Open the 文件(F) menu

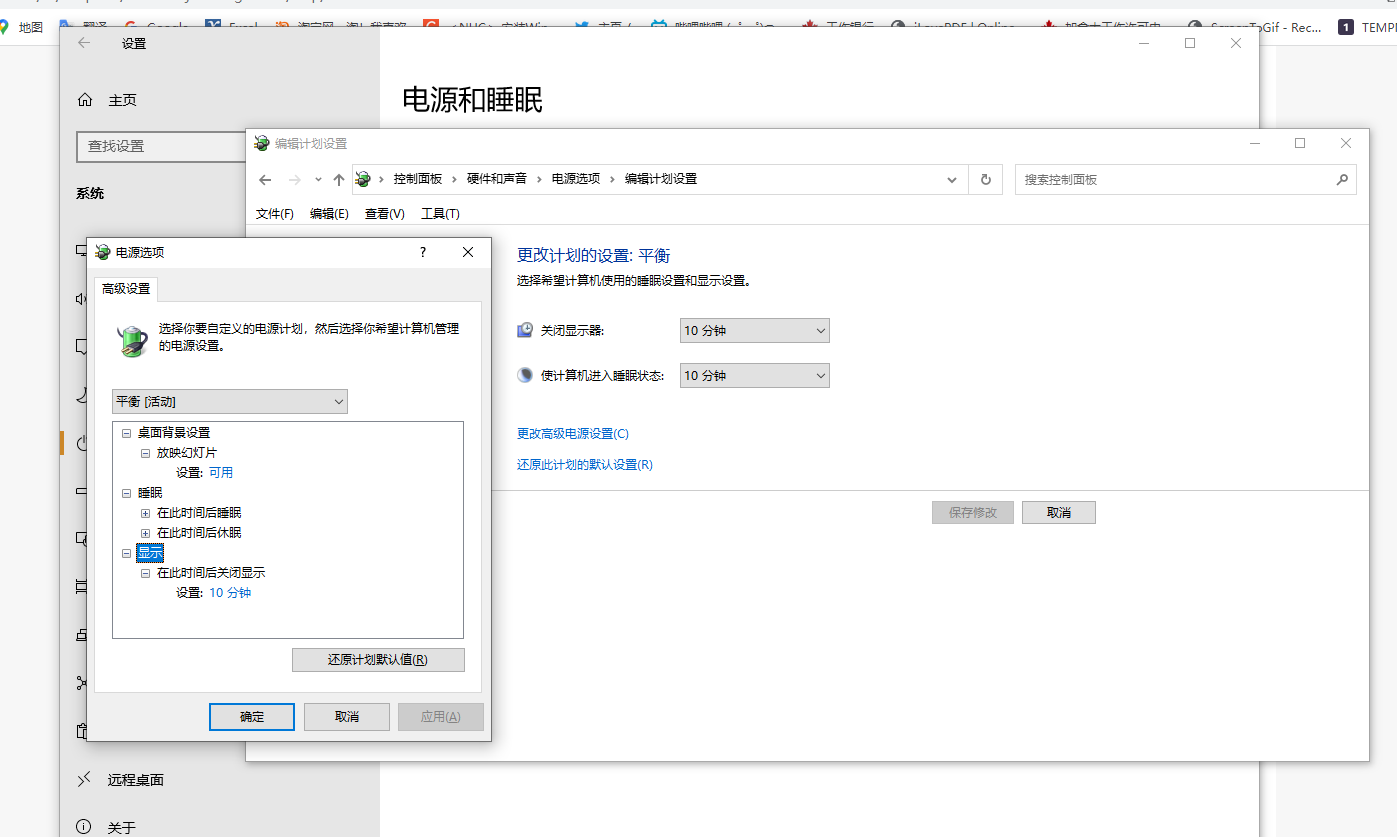[274, 214]
